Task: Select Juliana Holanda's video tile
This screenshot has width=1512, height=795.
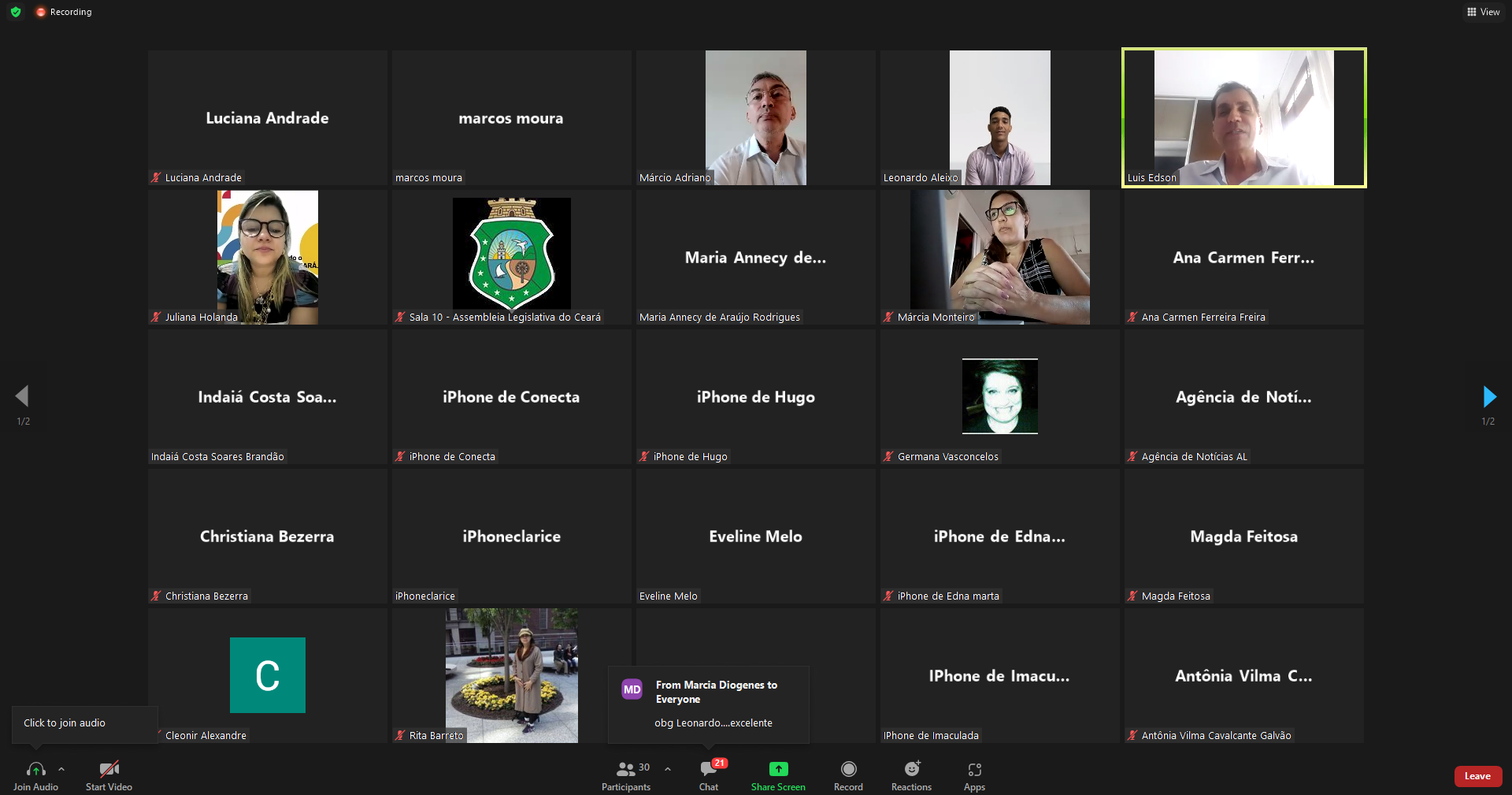Action: (268, 257)
